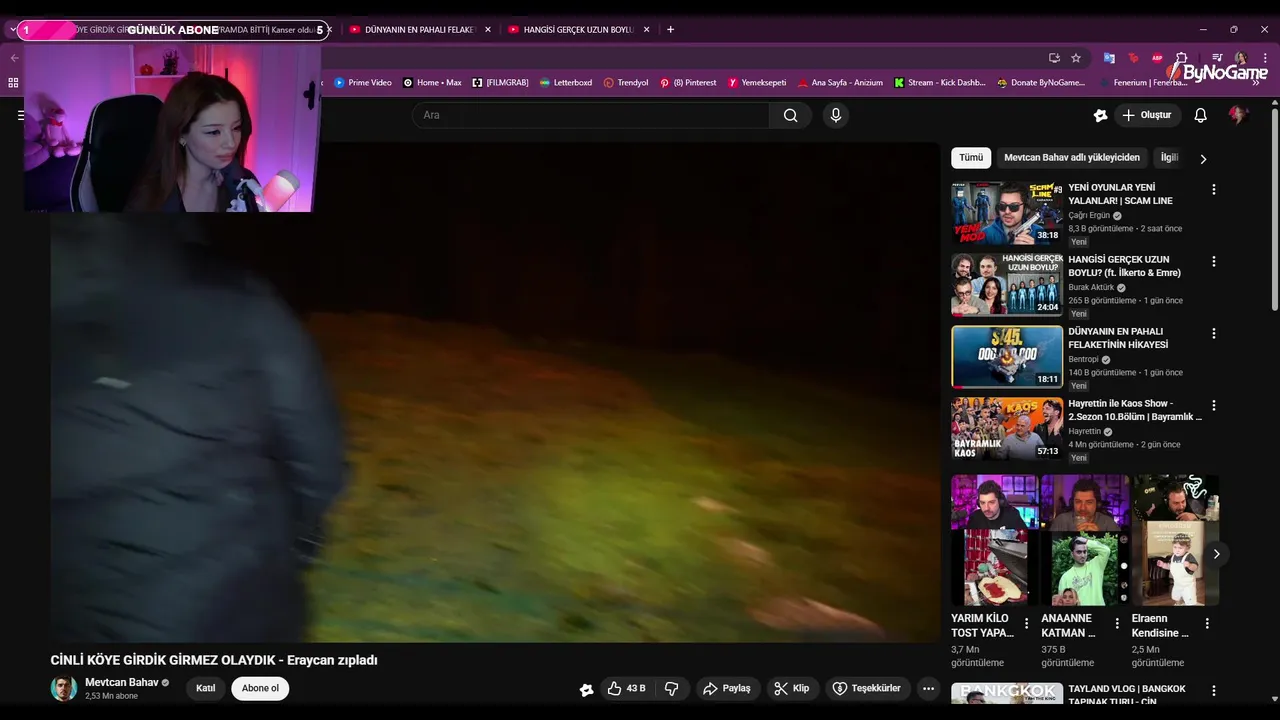Click the install app icon in address bar

1054,58
